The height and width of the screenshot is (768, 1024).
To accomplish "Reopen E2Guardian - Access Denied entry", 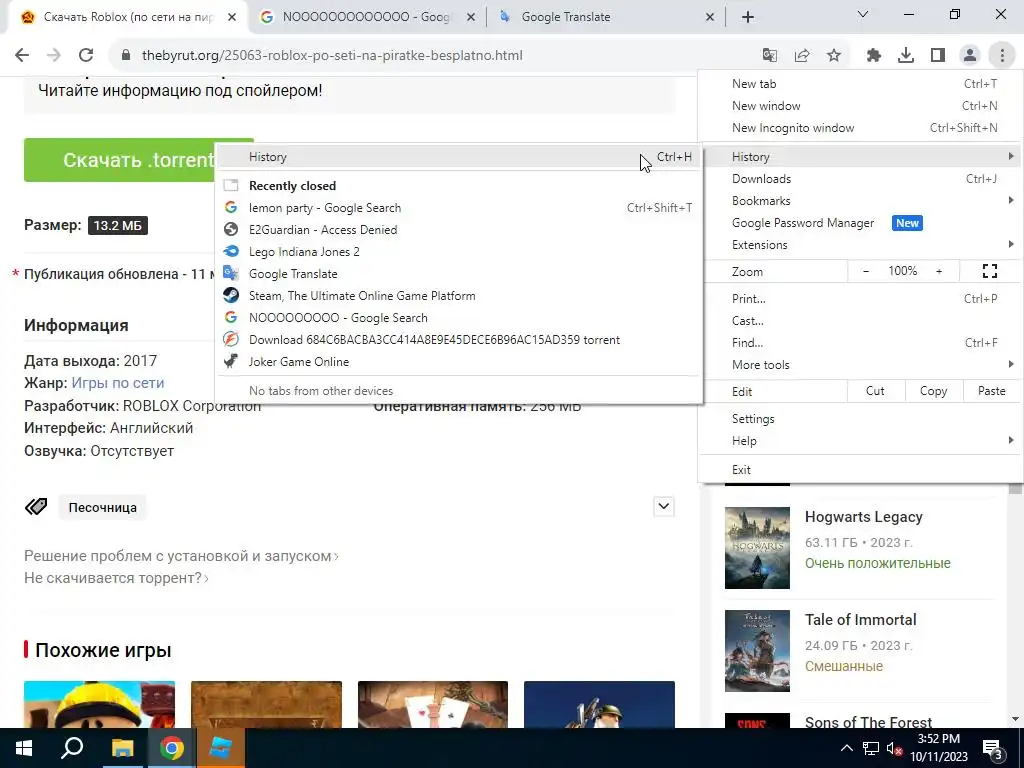I will coord(458,230).
